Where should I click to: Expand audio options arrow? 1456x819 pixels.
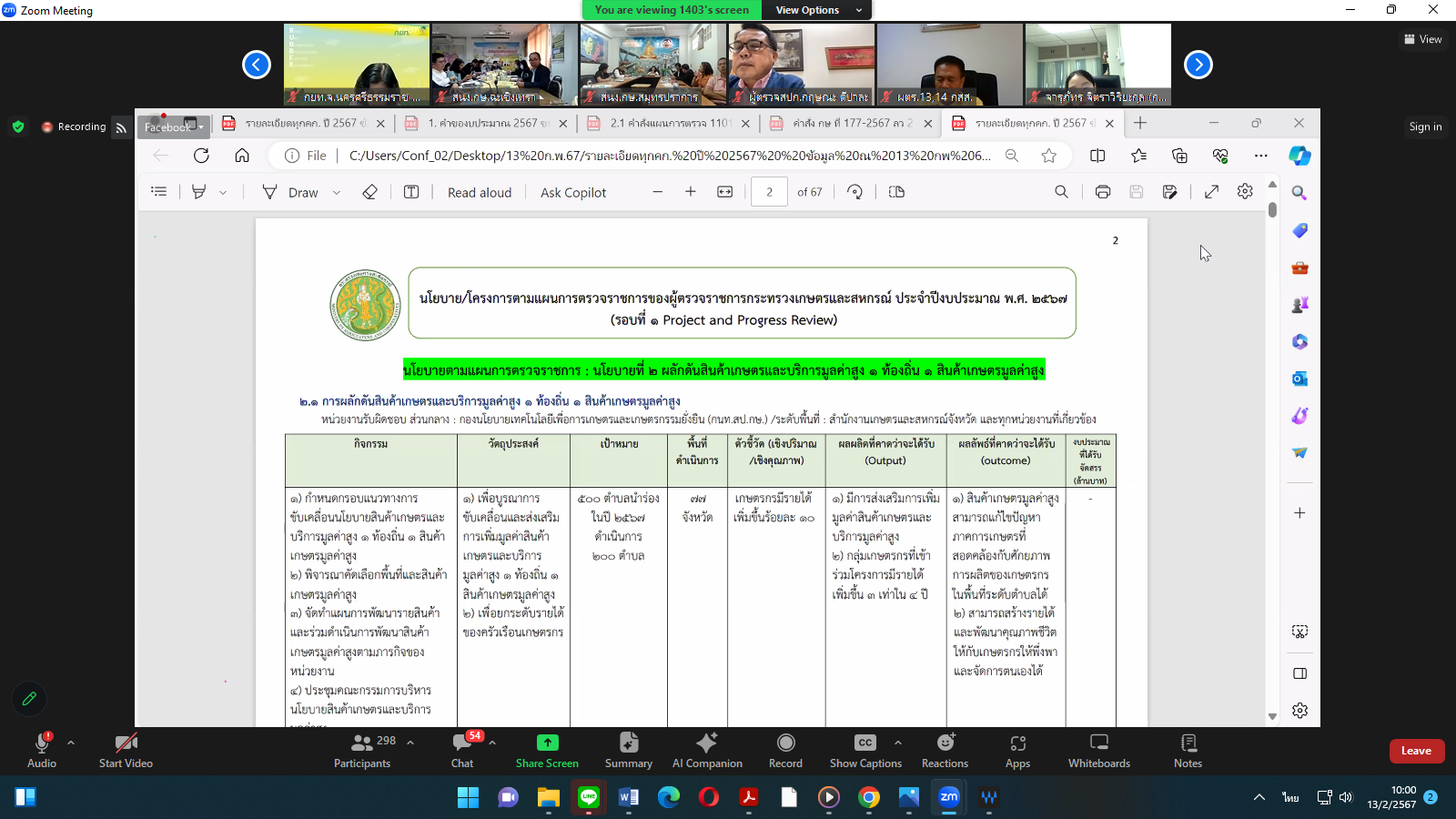coord(71,743)
